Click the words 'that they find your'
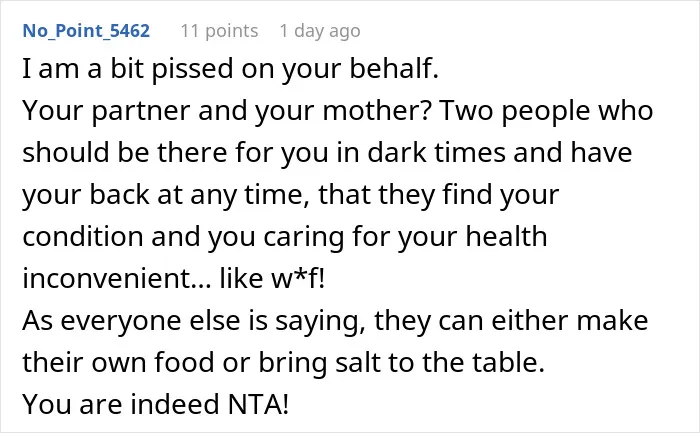This screenshot has width=700, height=433. point(438,195)
